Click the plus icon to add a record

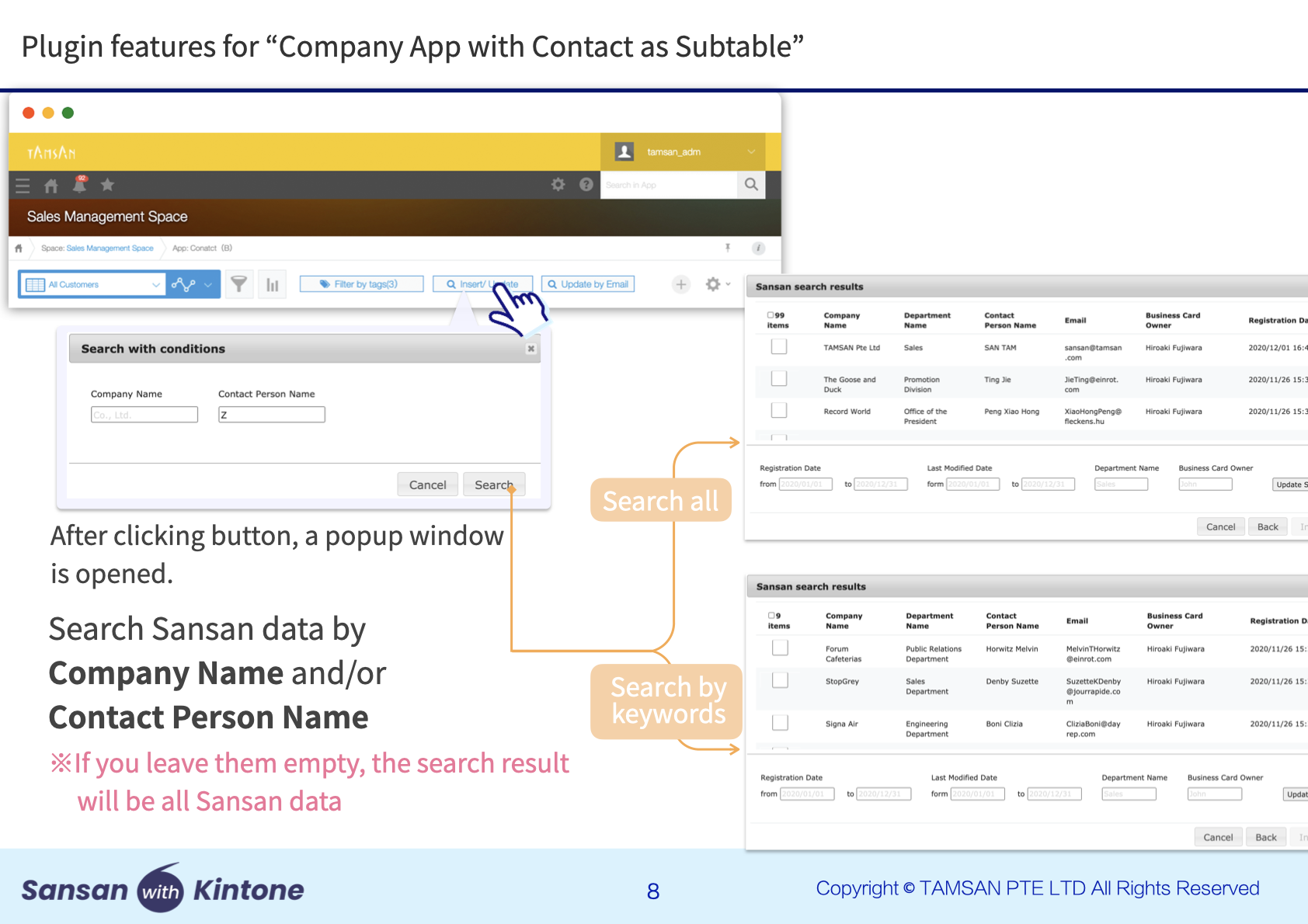[680, 284]
